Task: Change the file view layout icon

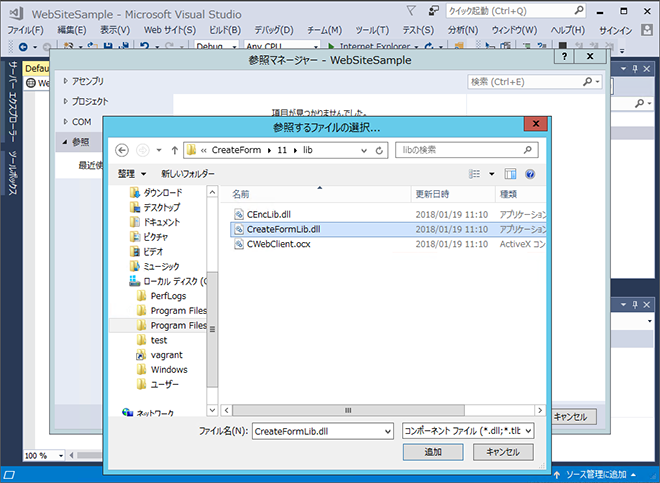Action: pyautogui.click(x=474, y=174)
